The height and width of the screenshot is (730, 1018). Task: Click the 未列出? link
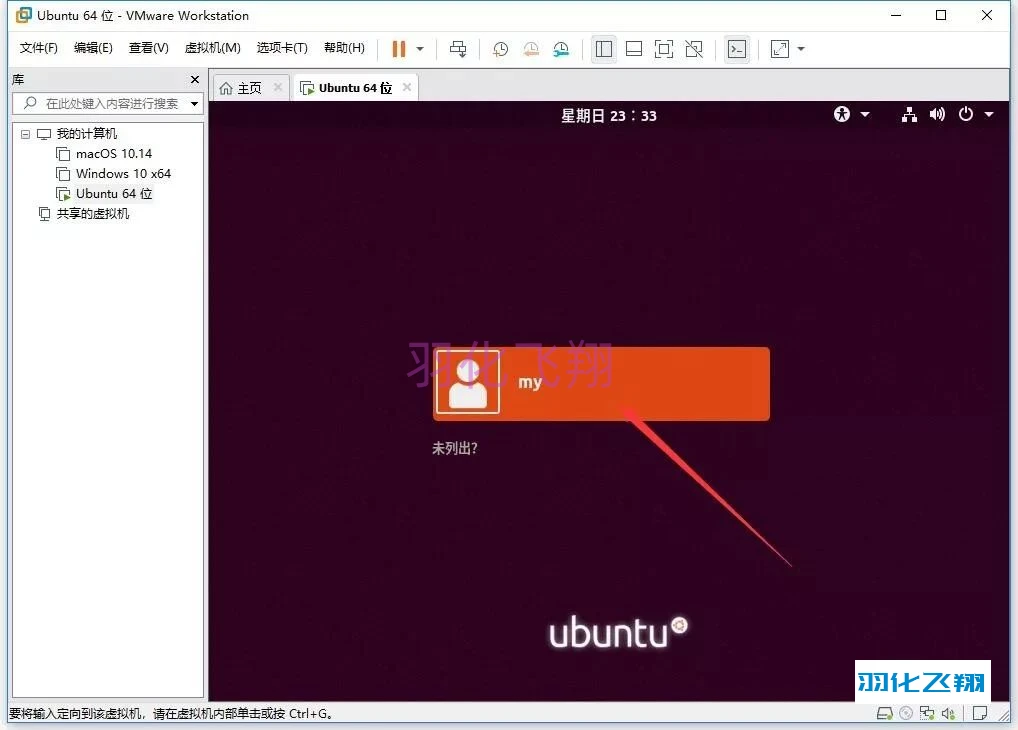(x=455, y=448)
